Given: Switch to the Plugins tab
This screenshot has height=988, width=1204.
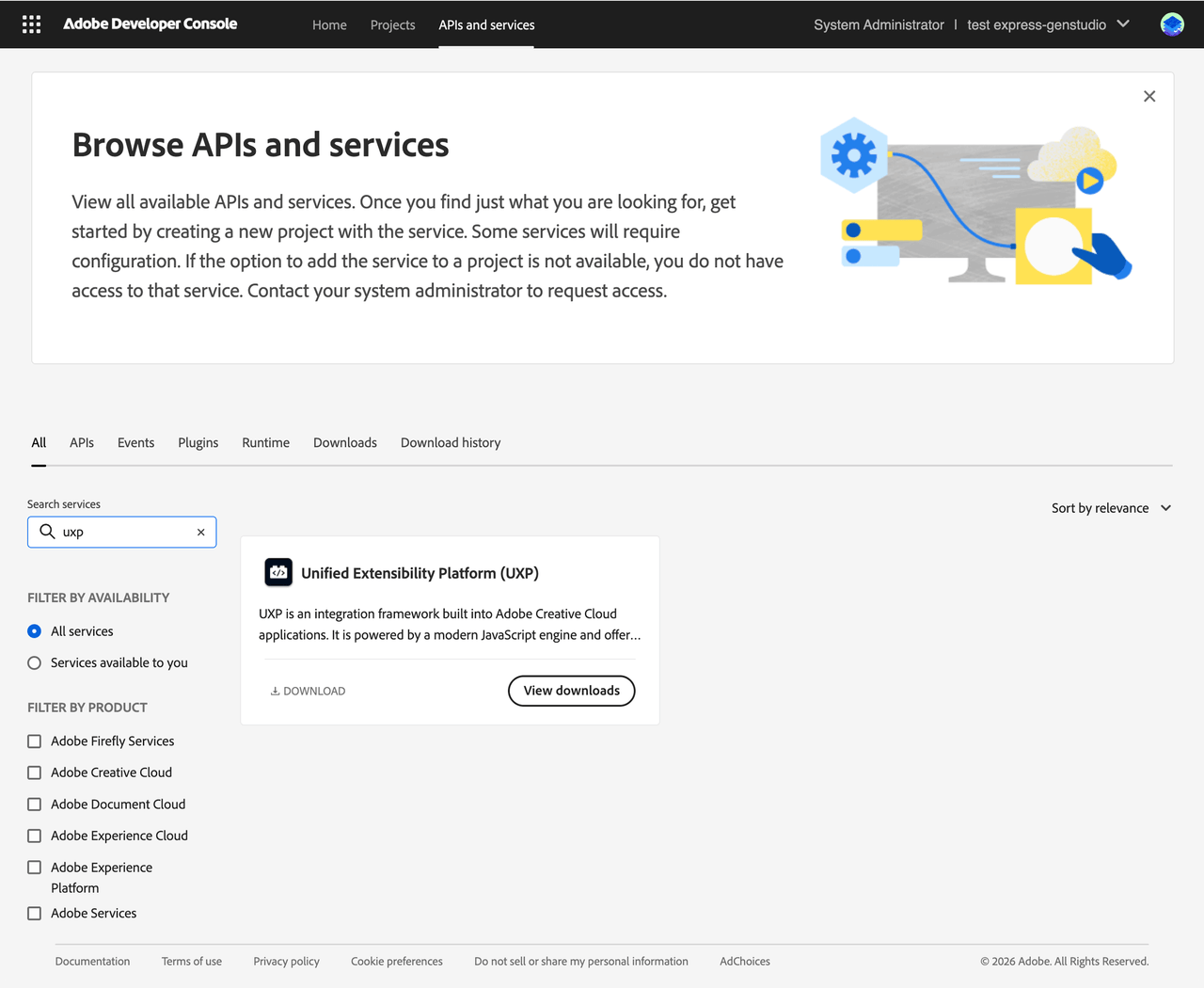Looking at the screenshot, I should tap(198, 442).
